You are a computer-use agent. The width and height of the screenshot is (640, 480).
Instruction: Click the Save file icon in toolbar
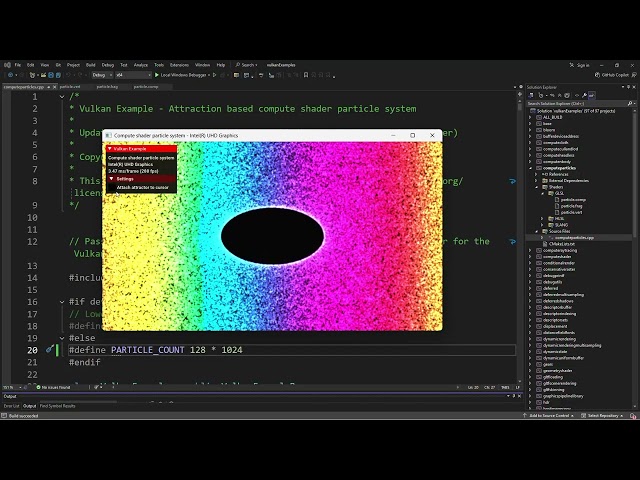pyautogui.click(x=51, y=75)
